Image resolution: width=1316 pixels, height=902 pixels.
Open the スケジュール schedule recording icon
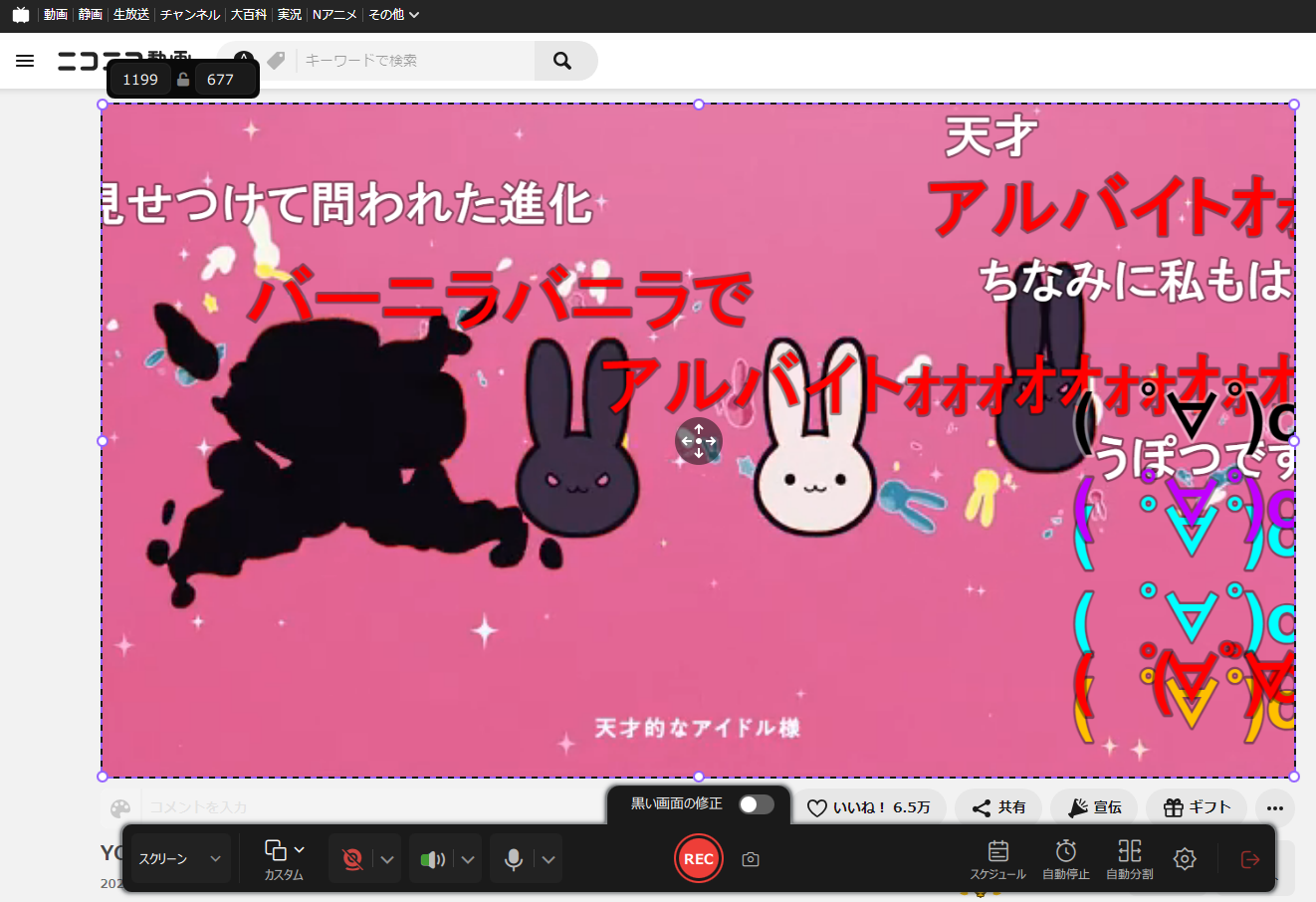[x=997, y=859]
